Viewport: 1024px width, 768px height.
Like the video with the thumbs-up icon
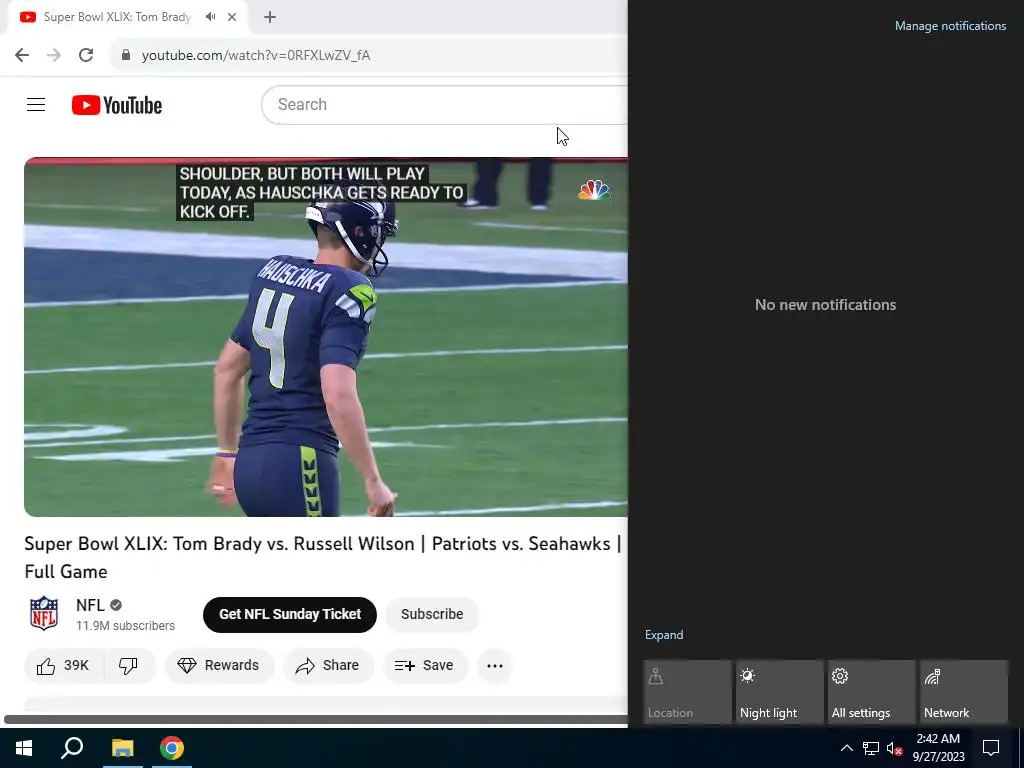click(63, 665)
